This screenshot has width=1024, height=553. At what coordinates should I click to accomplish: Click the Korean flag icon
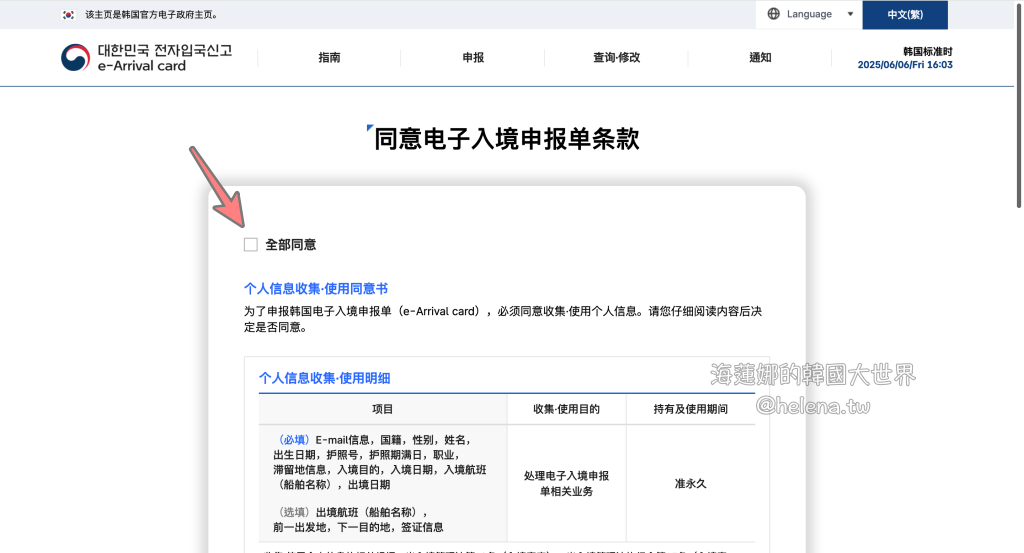68,14
